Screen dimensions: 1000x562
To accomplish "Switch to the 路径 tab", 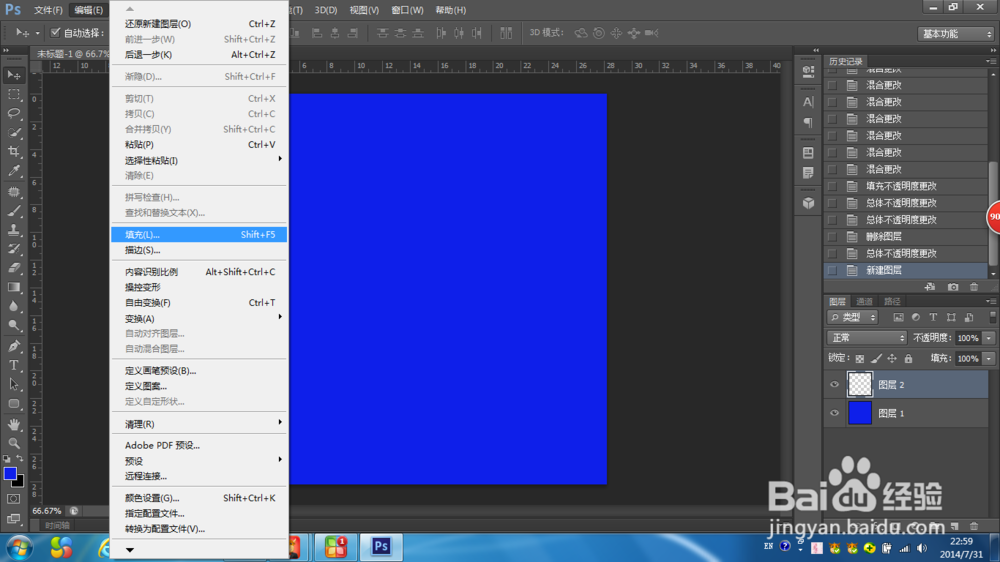I will coord(892,302).
